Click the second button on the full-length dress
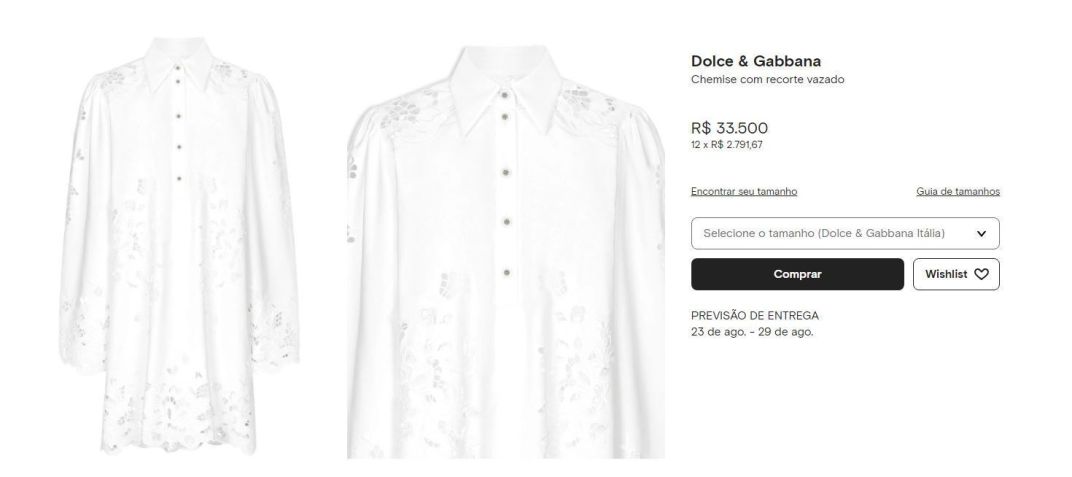The width and height of the screenshot is (1072, 477). [x=178, y=81]
